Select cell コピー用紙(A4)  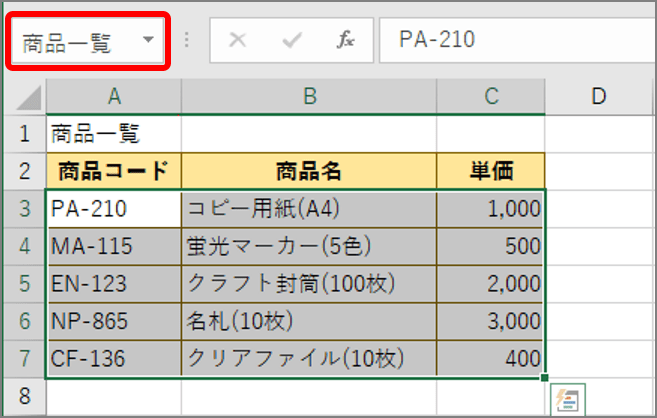pyautogui.click(x=309, y=209)
